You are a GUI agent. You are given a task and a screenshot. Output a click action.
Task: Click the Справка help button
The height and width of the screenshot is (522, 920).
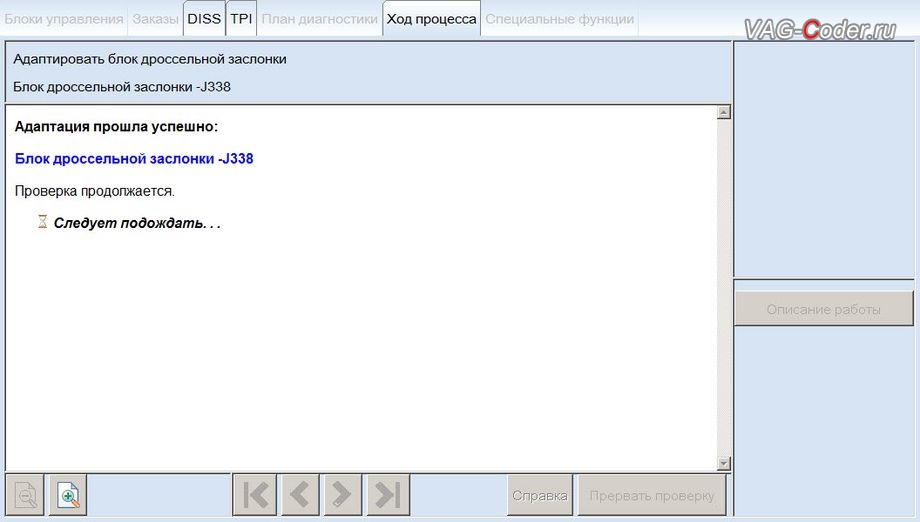tap(540, 496)
